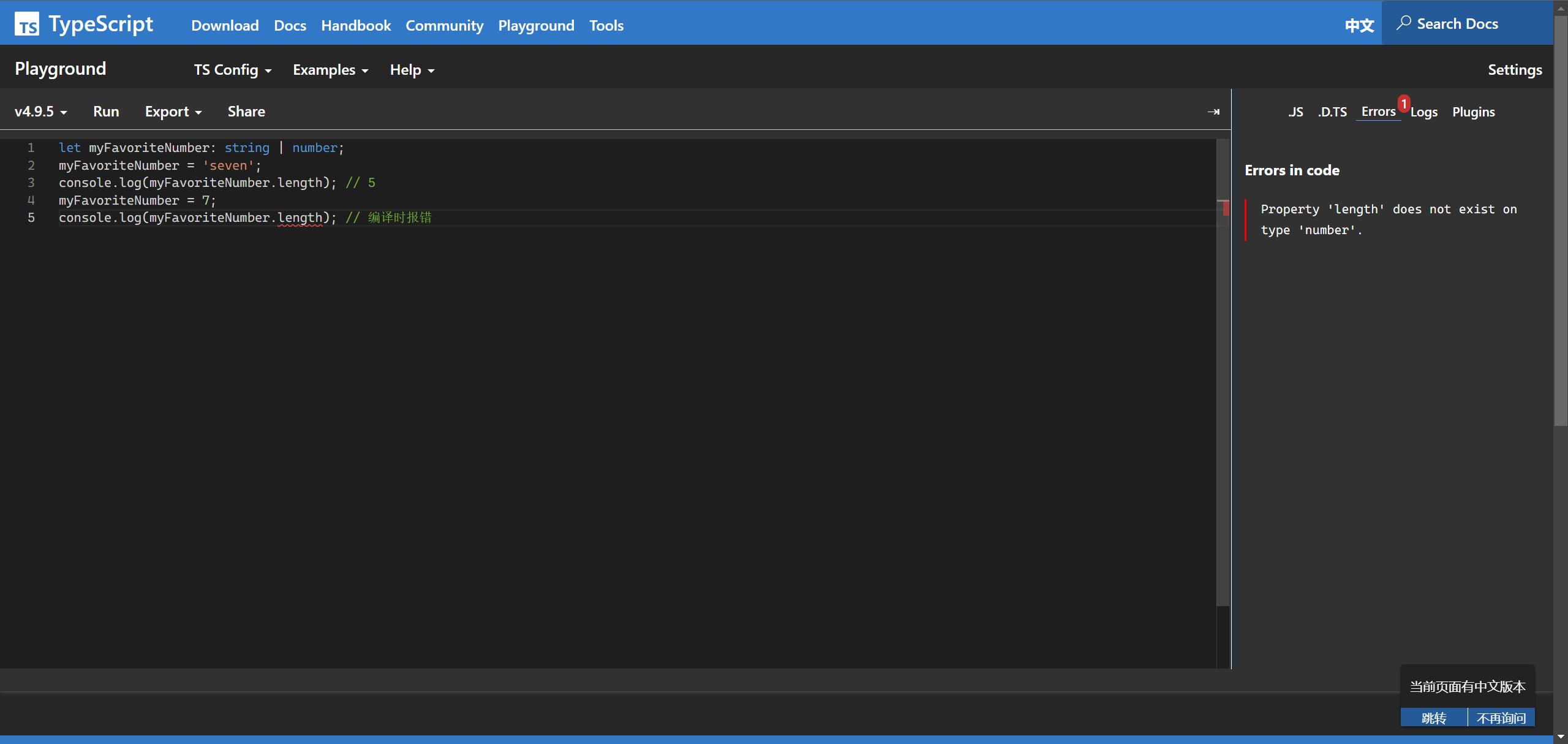1568x744 pixels.
Task: Open the Settings panel
Action: (x=1514, y=70)
